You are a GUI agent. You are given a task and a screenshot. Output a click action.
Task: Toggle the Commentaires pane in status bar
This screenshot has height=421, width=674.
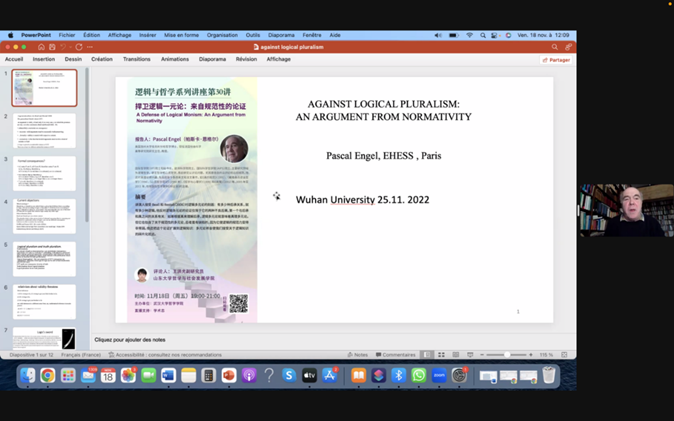395,355
